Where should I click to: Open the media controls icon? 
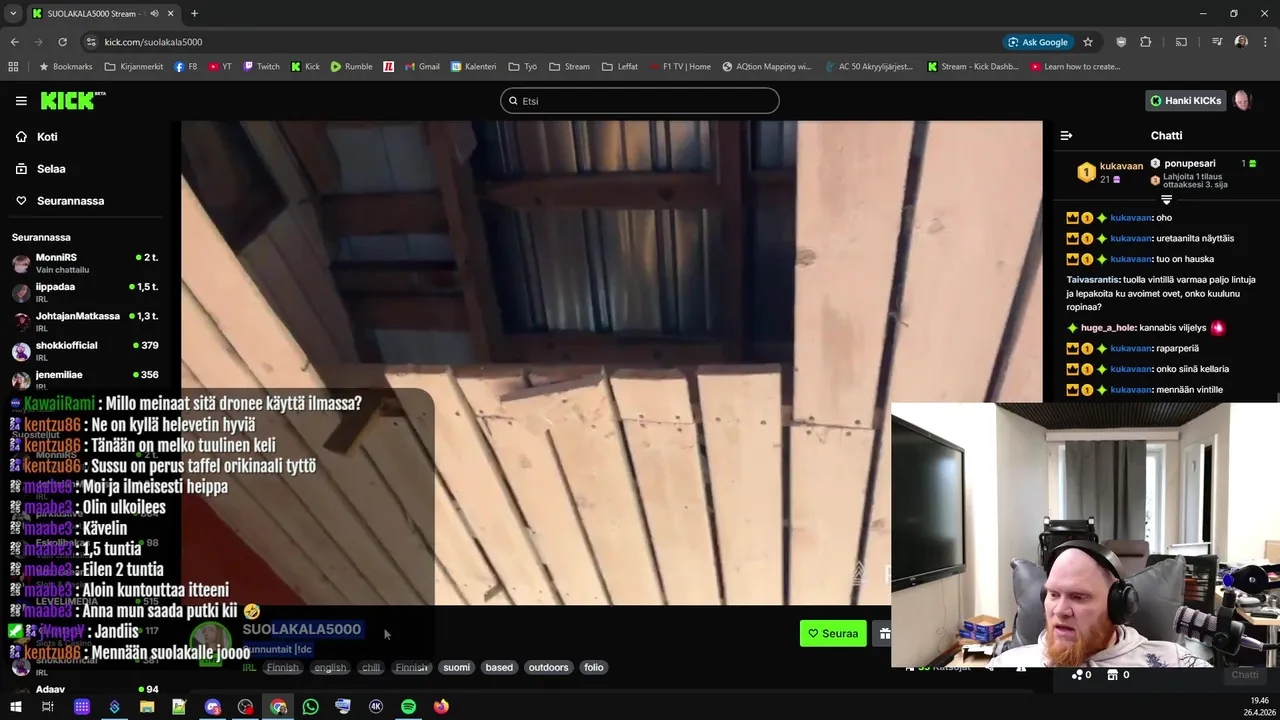click(1217, 42)
